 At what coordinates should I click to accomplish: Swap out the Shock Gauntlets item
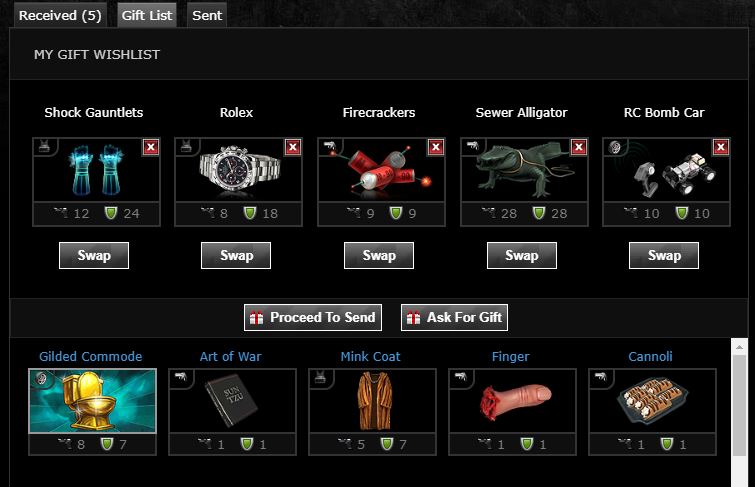[x=94, y=255]
